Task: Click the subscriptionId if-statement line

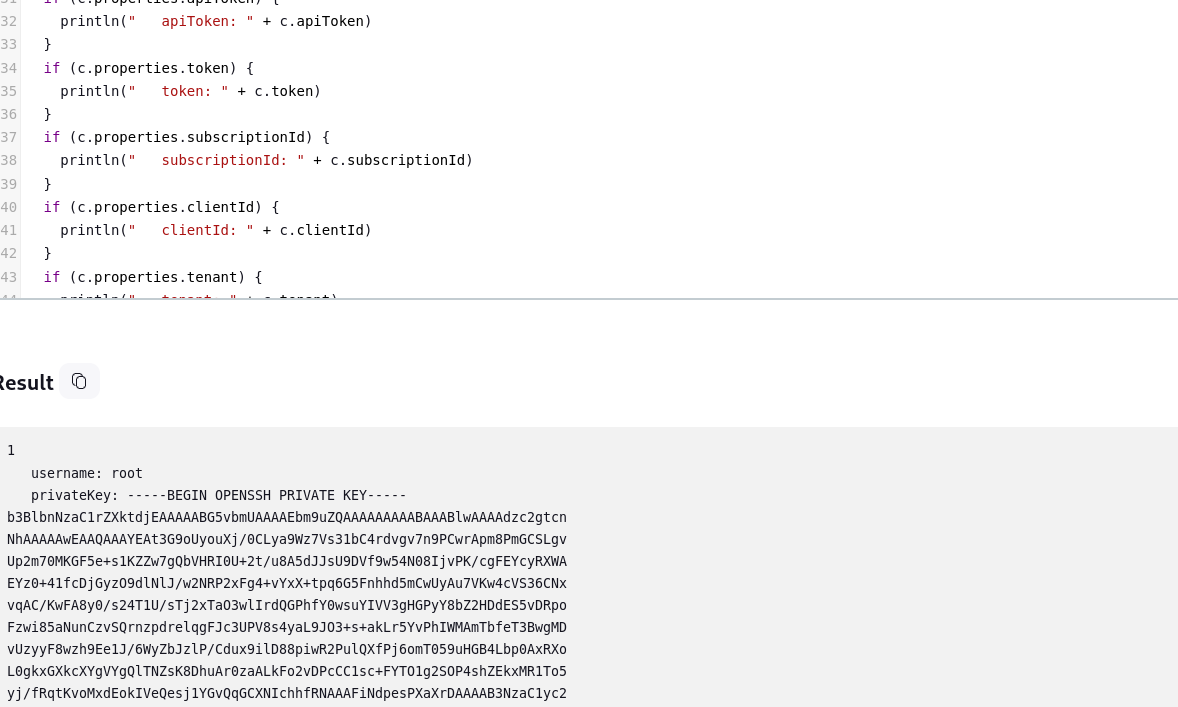Action: (186, 137)
